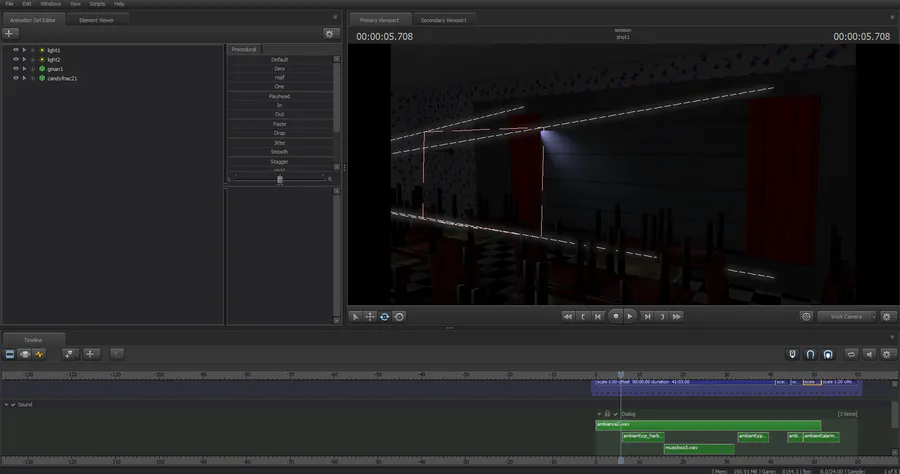Open the File menu
This screenshot has width=900, height=474.
click(x=9, y=4)
